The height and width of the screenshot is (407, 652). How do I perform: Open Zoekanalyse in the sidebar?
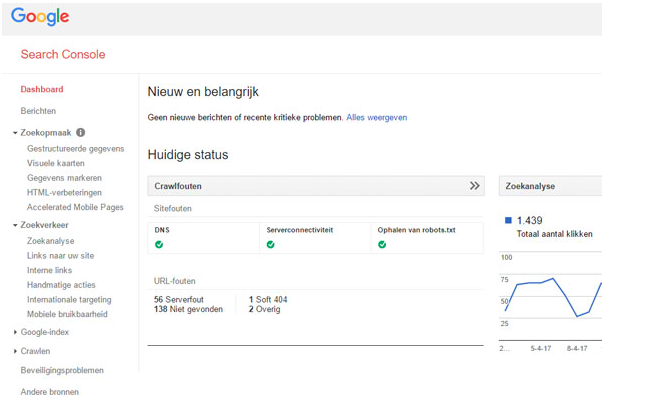pos(51,241)
